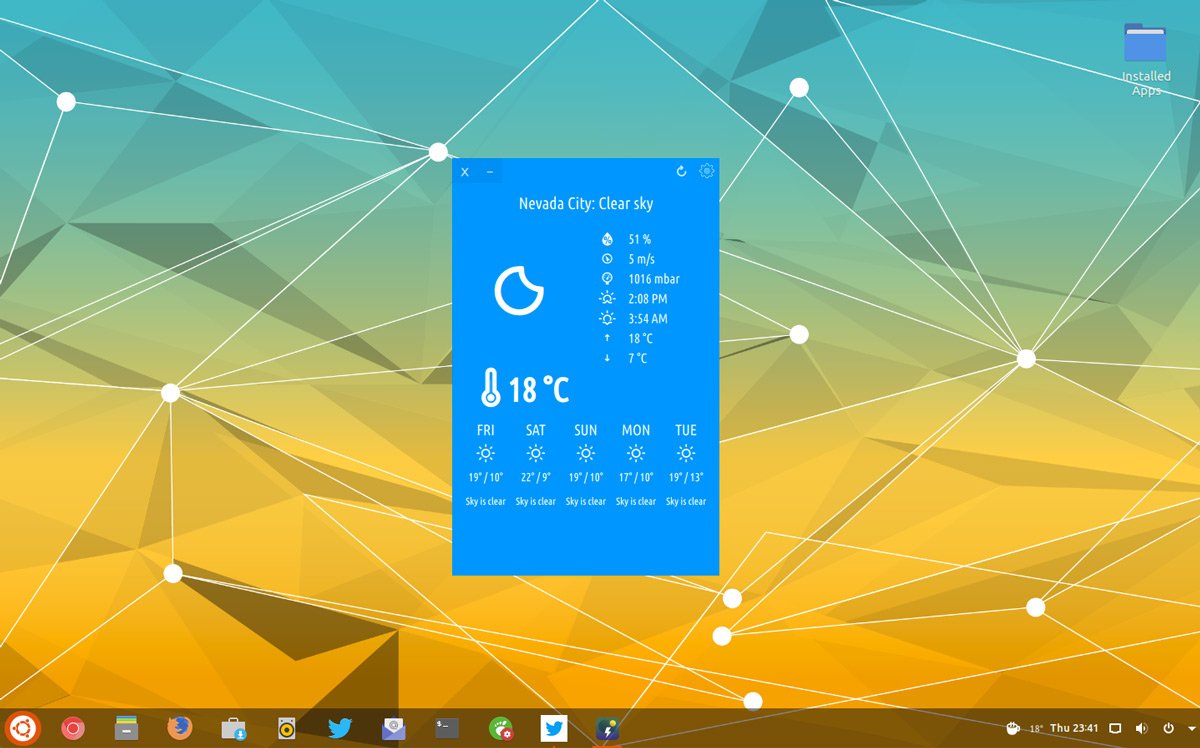Open the file manager in dock
The width and height of the screenshot is (1200, 748).
click(x=126, y=728)
